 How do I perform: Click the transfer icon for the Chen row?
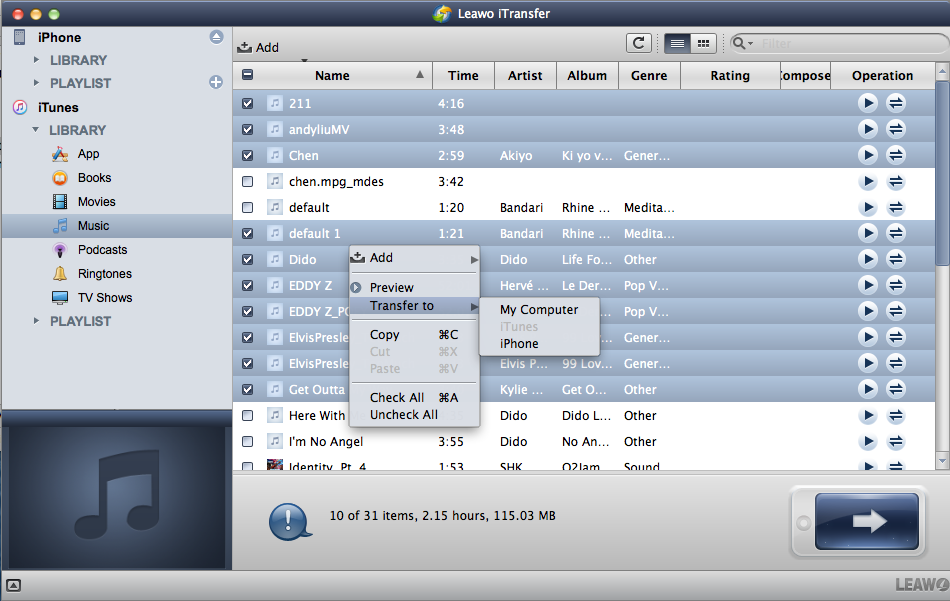point(896,155)
